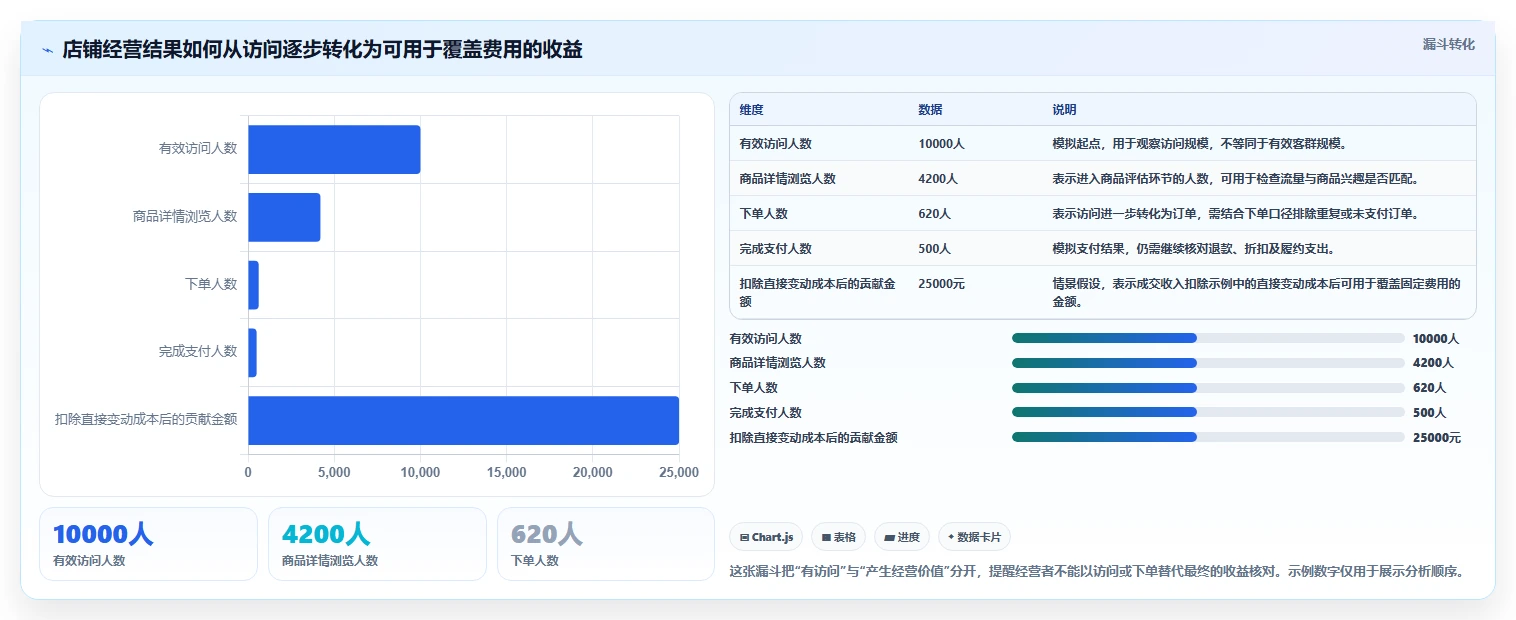This screenshot has width=1516, height=620.
Task: Click the 620人 table cell
Action: [x=935, y=214]
